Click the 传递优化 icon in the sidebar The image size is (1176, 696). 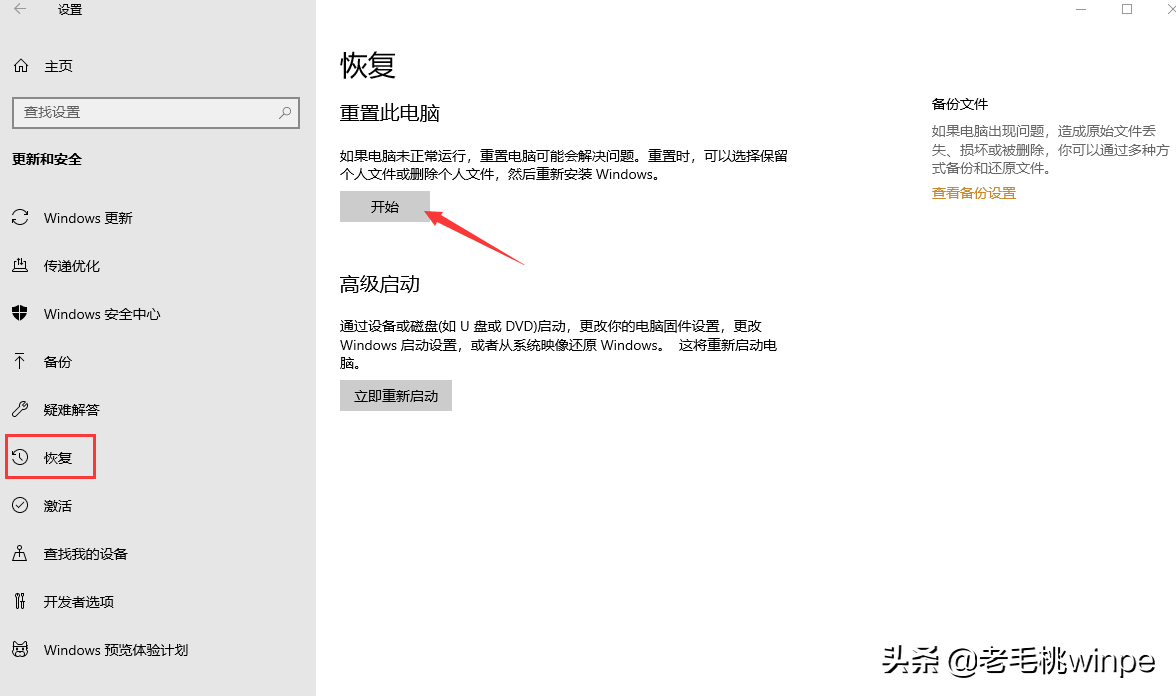click(x=20, y=266)
